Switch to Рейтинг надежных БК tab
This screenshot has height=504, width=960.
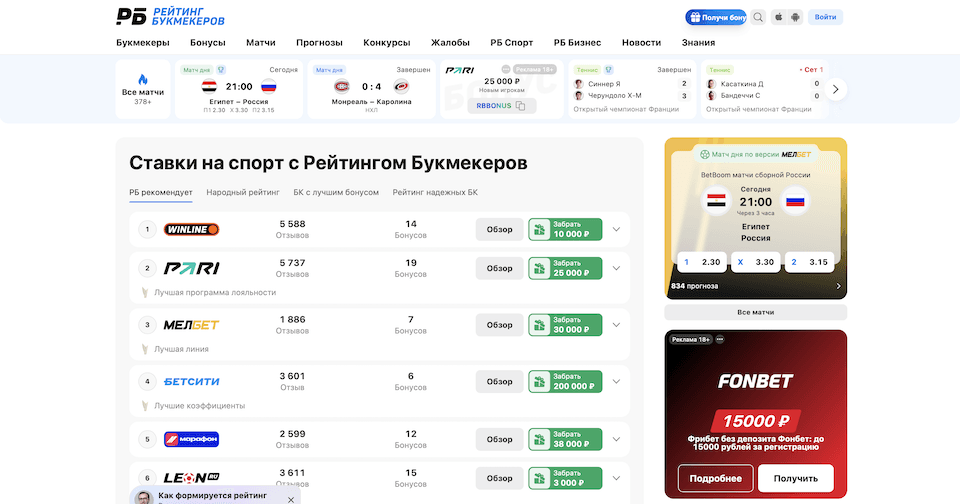pos(435,192)
